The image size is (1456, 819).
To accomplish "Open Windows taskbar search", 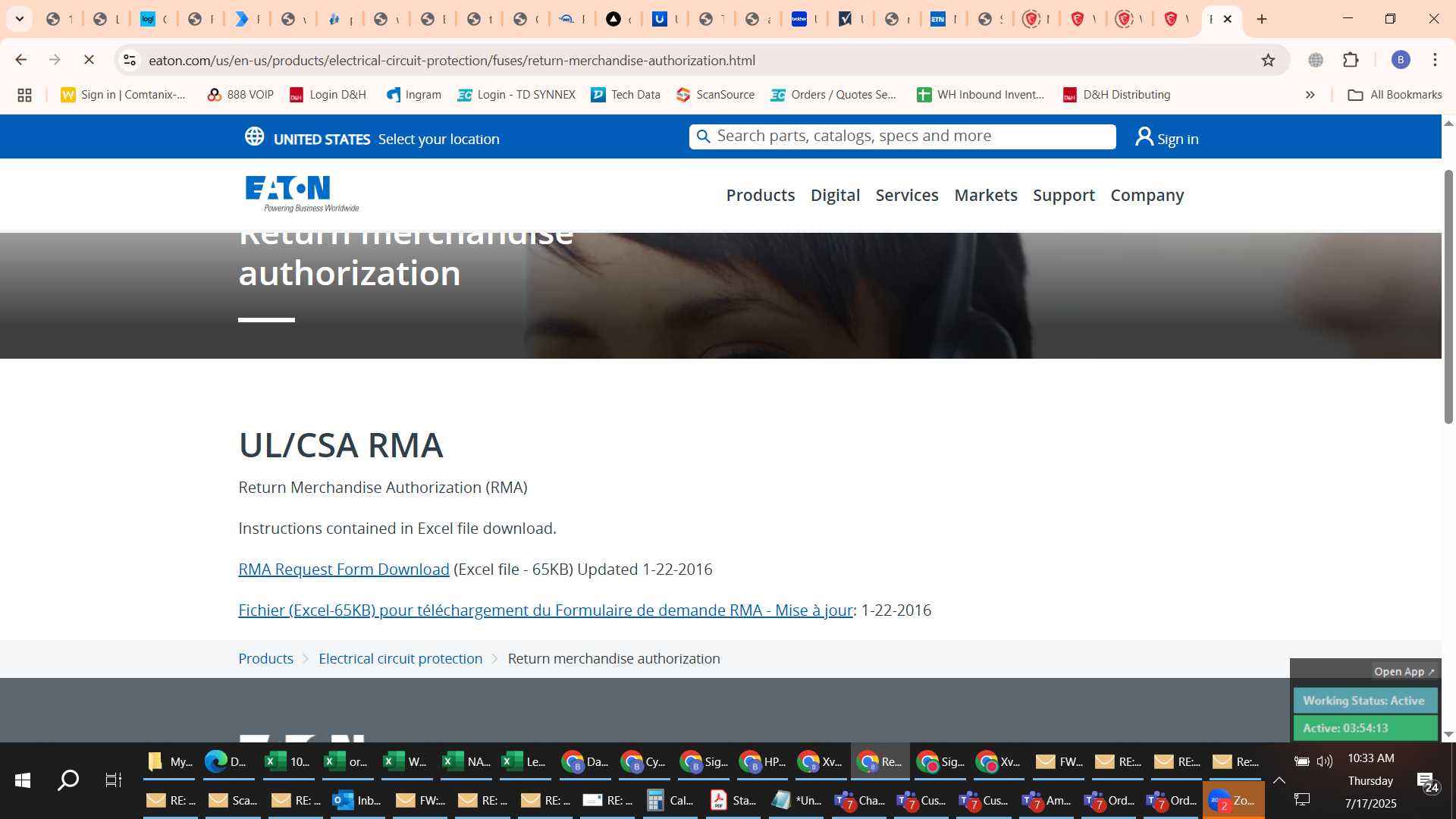I will 68,780.
